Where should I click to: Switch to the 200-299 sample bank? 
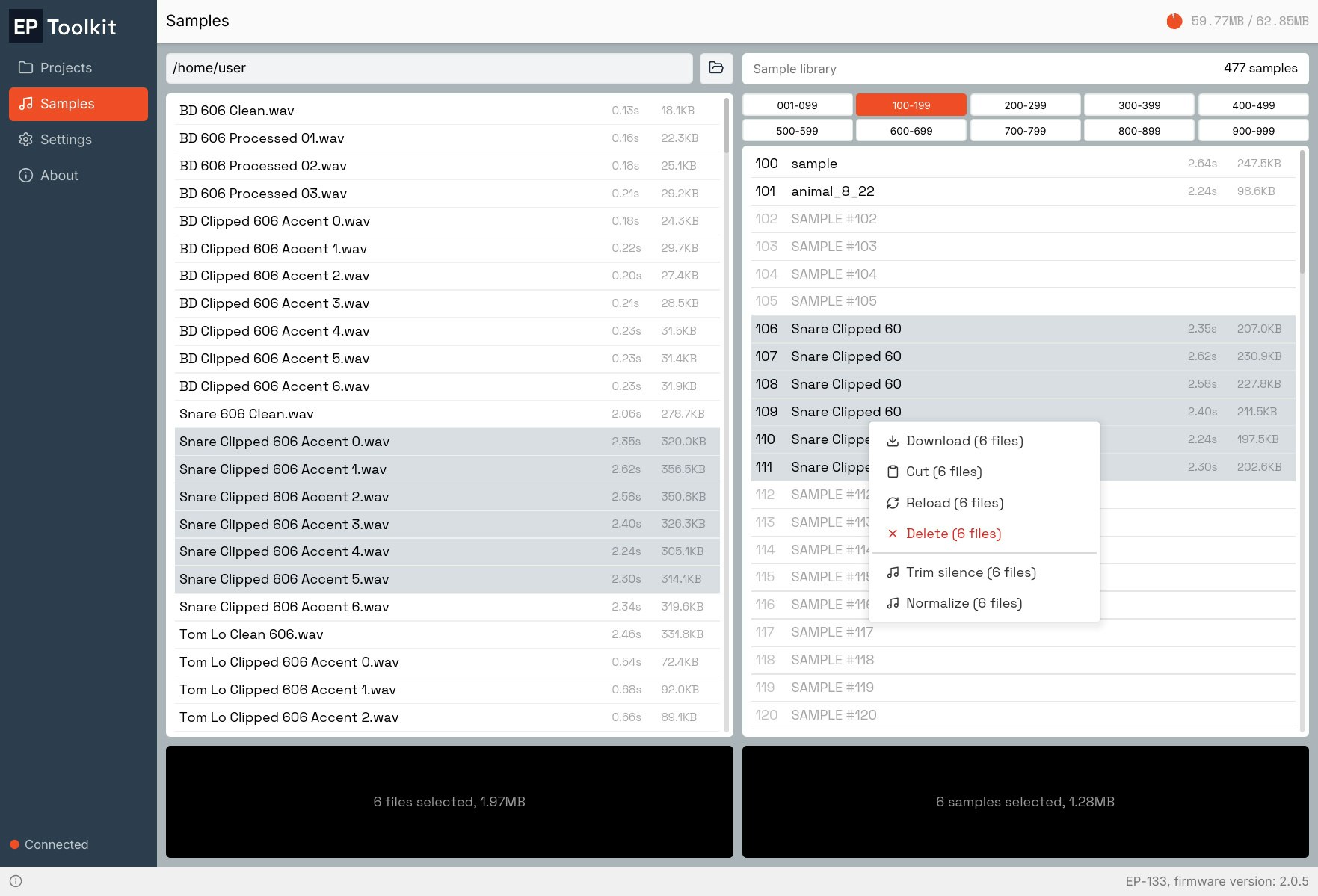pyautogui.click(x=1026, y=105)
